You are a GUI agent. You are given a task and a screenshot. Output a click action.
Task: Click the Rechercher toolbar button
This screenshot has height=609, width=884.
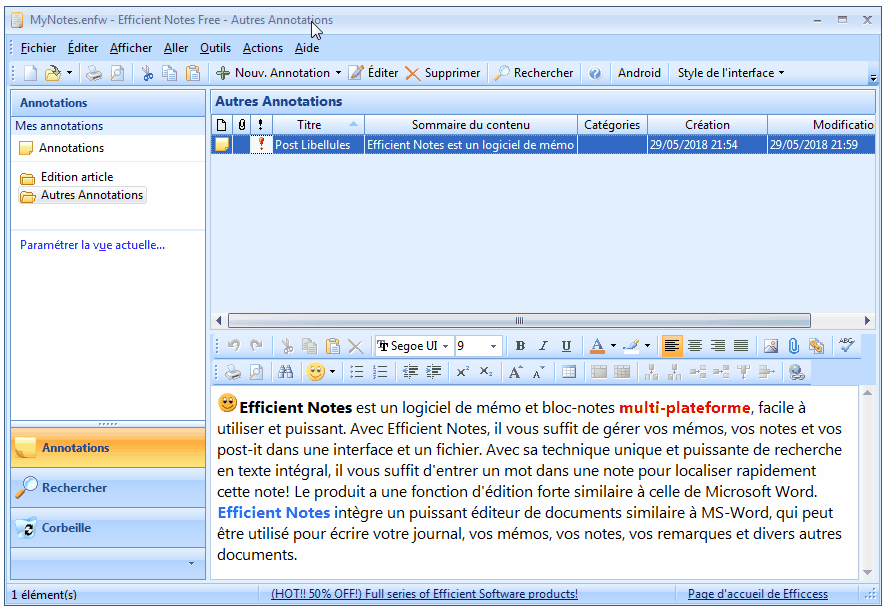click(x=534, y=73)
